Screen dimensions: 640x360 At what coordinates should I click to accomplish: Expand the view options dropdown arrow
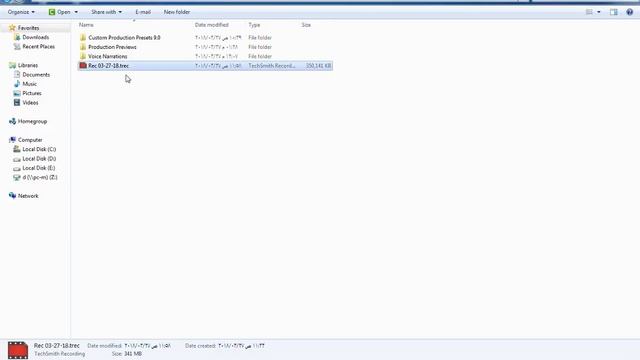click(599, 12)
